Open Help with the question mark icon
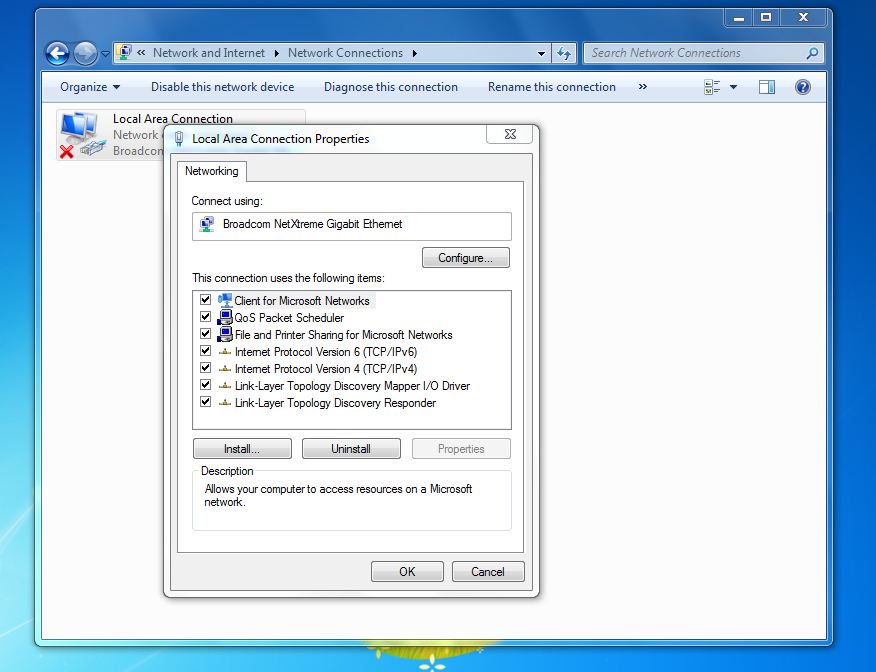 pyautogui.click(x=802, y=87)
